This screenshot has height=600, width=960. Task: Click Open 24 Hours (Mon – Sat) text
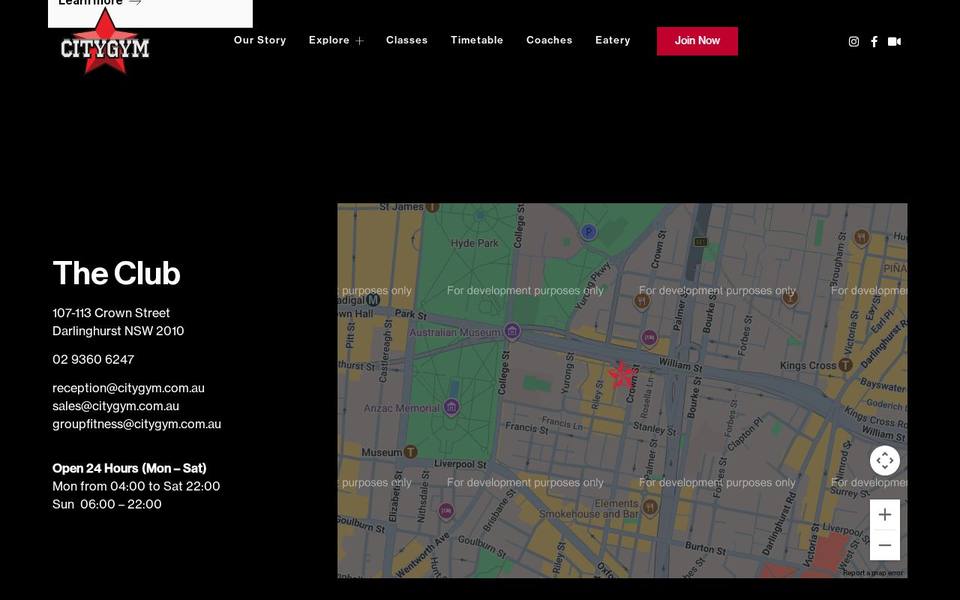[x=129, y=468]
